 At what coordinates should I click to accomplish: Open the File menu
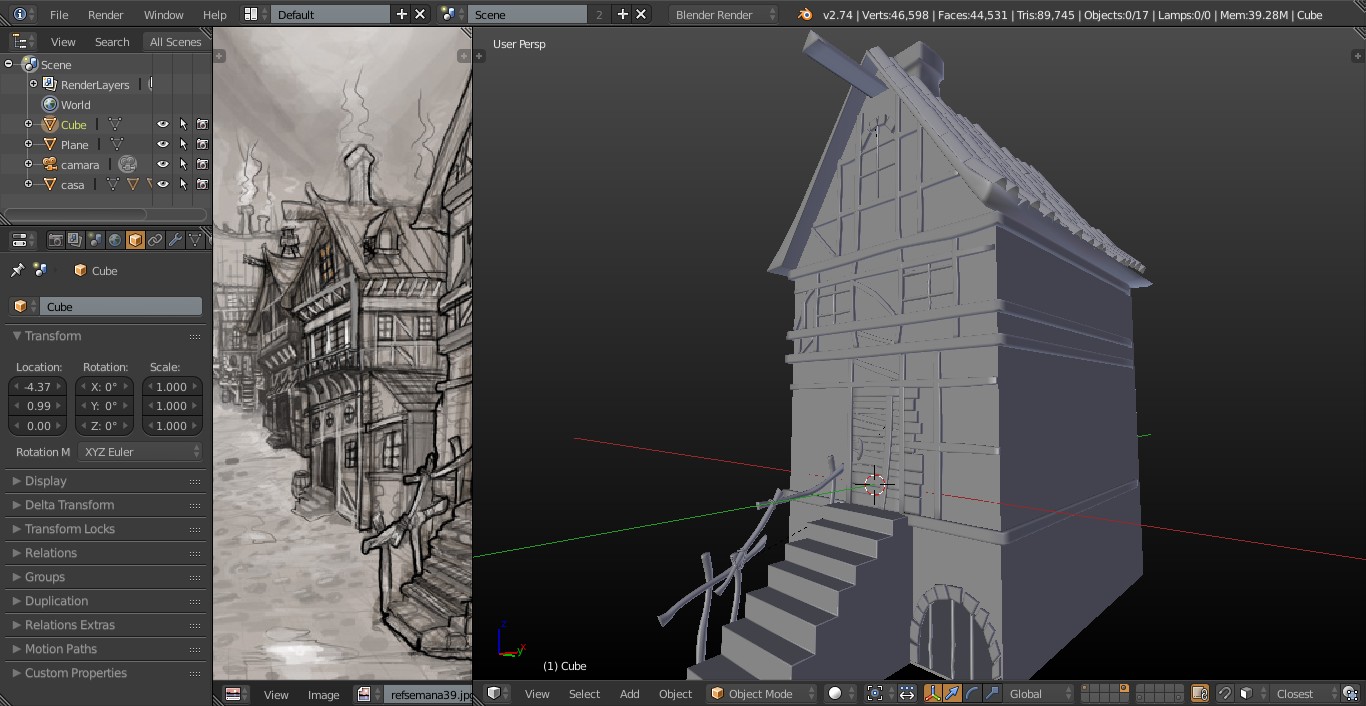59,14
